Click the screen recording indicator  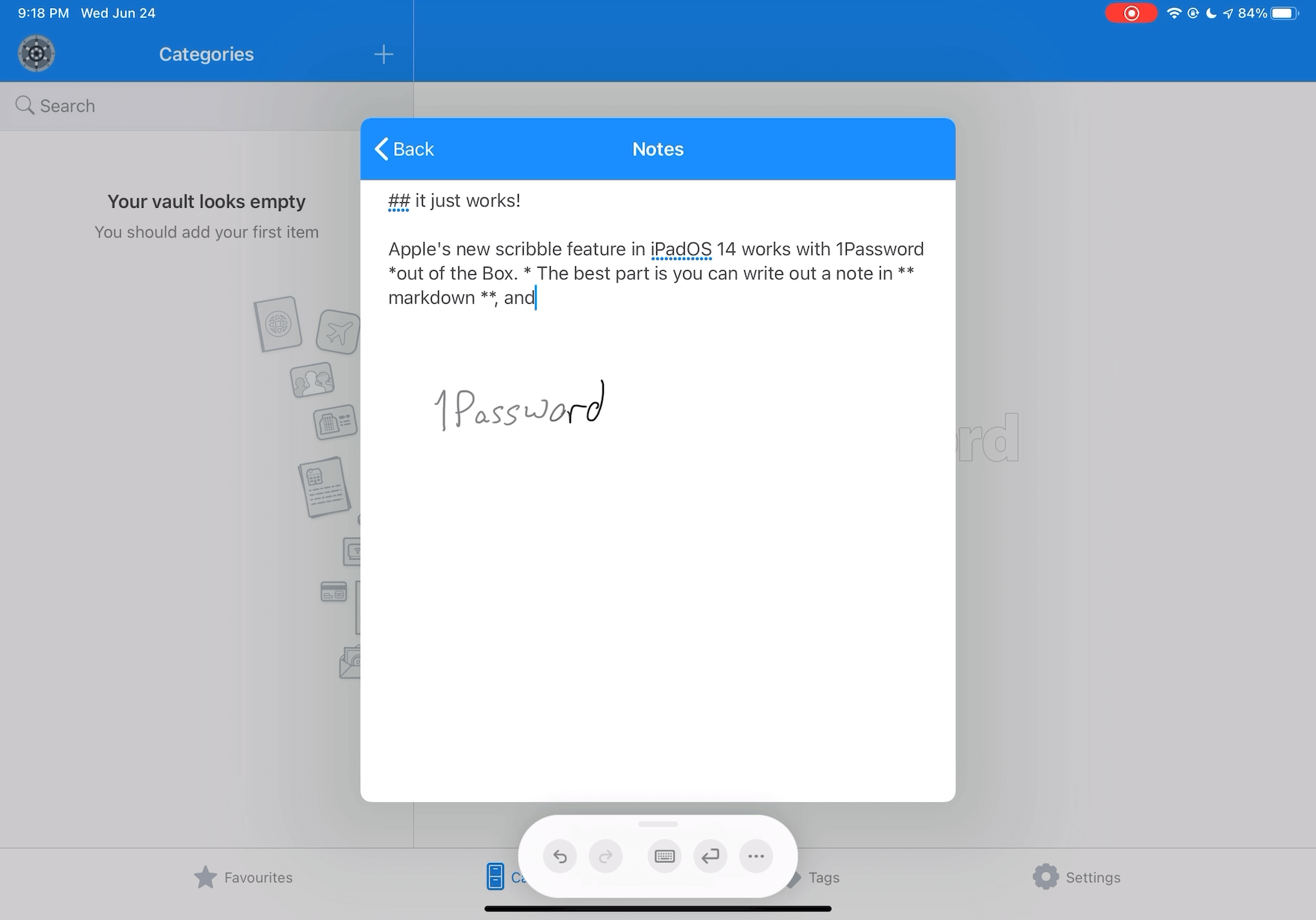pos(1131,13)
